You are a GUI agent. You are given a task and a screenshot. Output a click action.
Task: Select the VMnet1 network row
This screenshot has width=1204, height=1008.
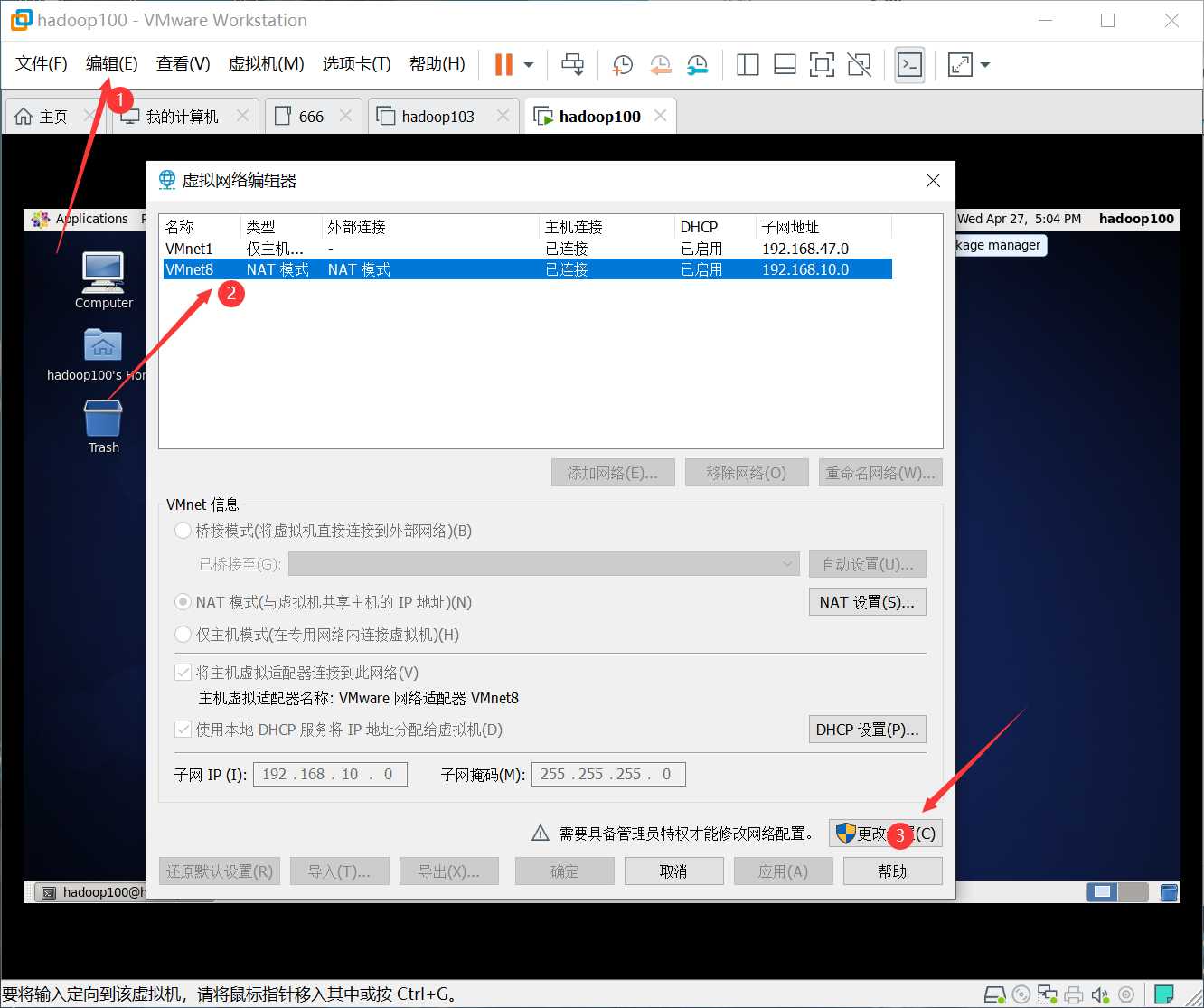click(527, 249)
